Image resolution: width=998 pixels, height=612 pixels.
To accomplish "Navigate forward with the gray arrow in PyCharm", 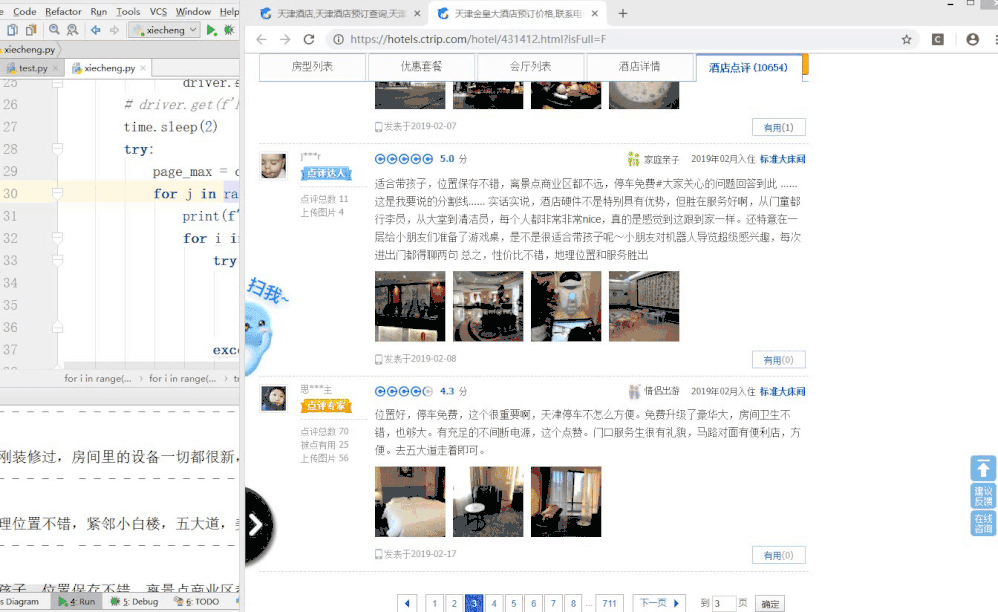I will (x=114, y=30).
